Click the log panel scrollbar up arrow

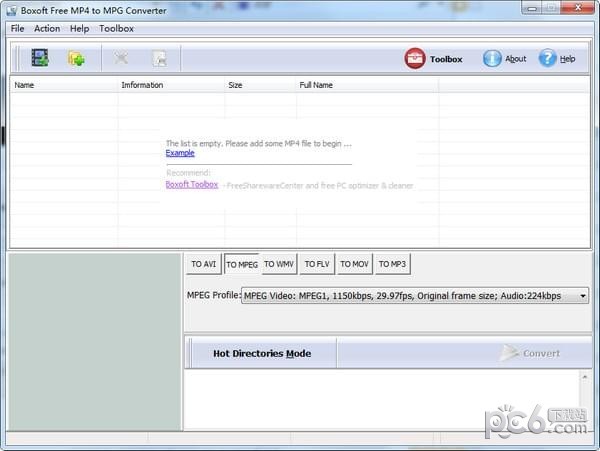click(585, 377)
